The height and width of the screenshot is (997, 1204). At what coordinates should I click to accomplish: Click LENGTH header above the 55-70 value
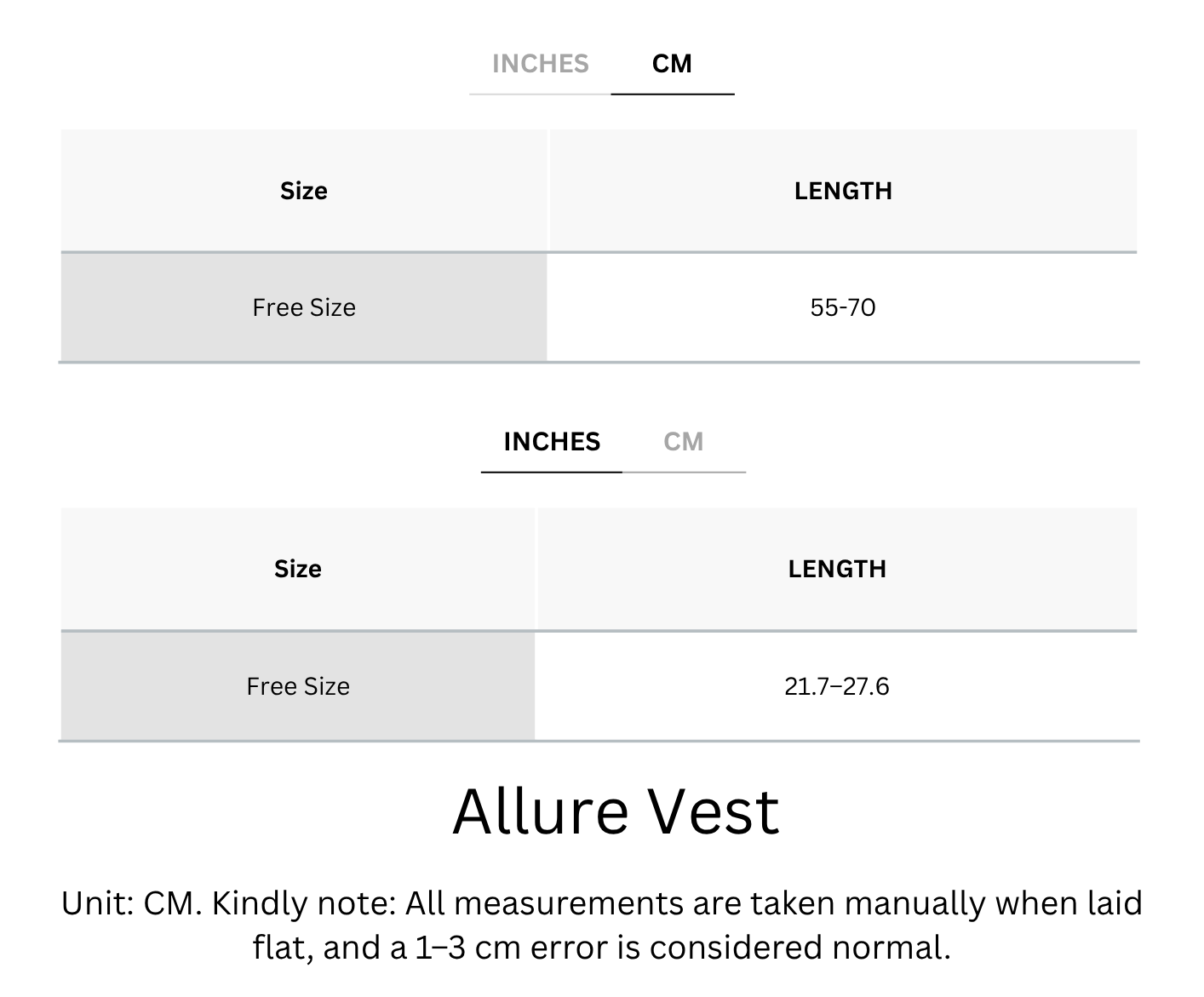coord(843,191)
